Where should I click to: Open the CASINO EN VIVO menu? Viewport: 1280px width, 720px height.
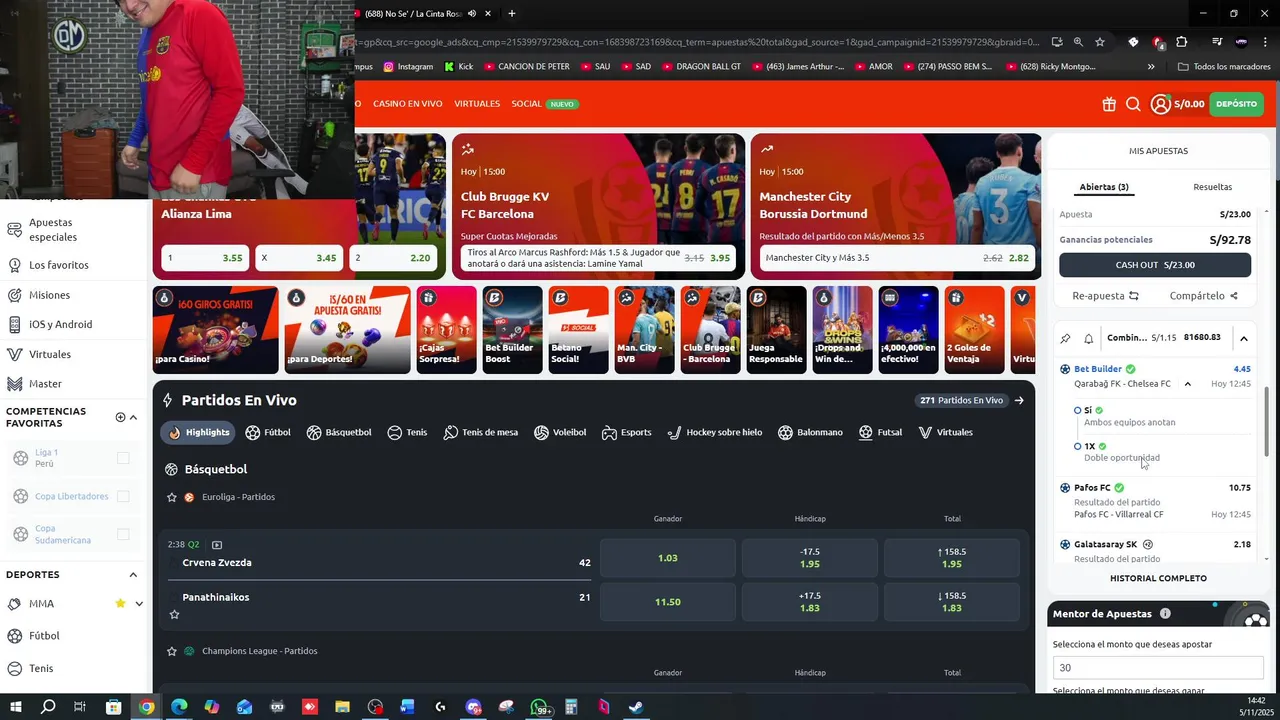(x=408, y=104)
